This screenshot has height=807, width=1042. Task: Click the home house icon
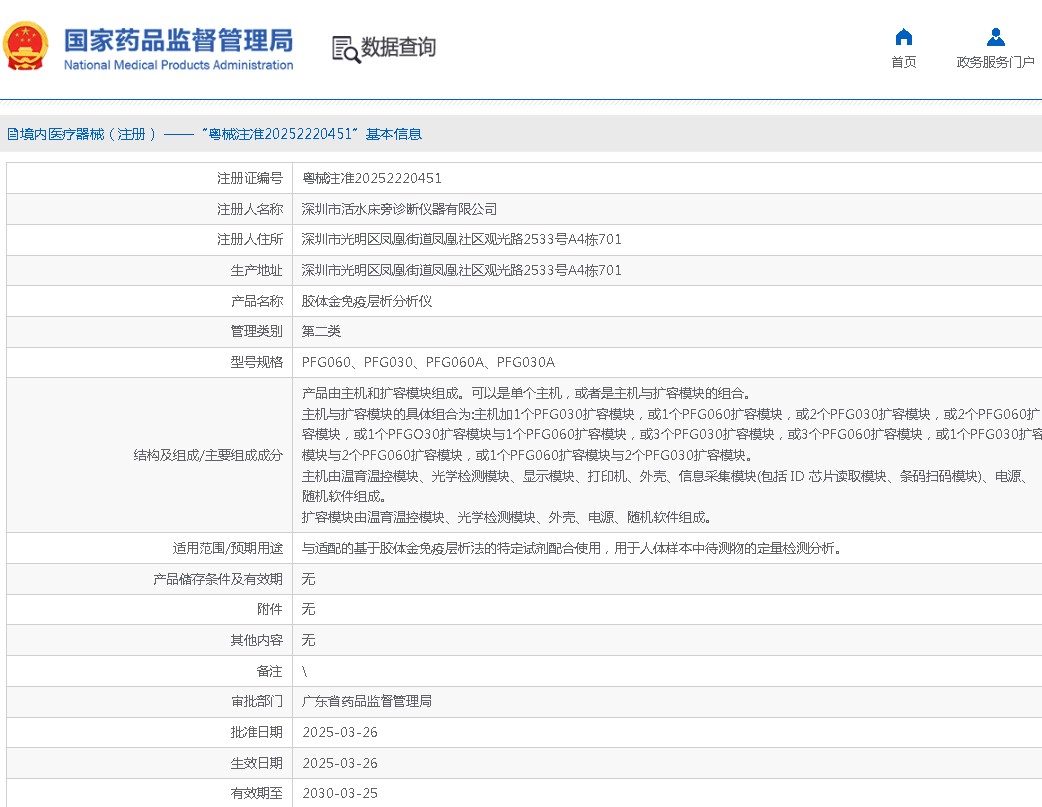click(903, 37)
